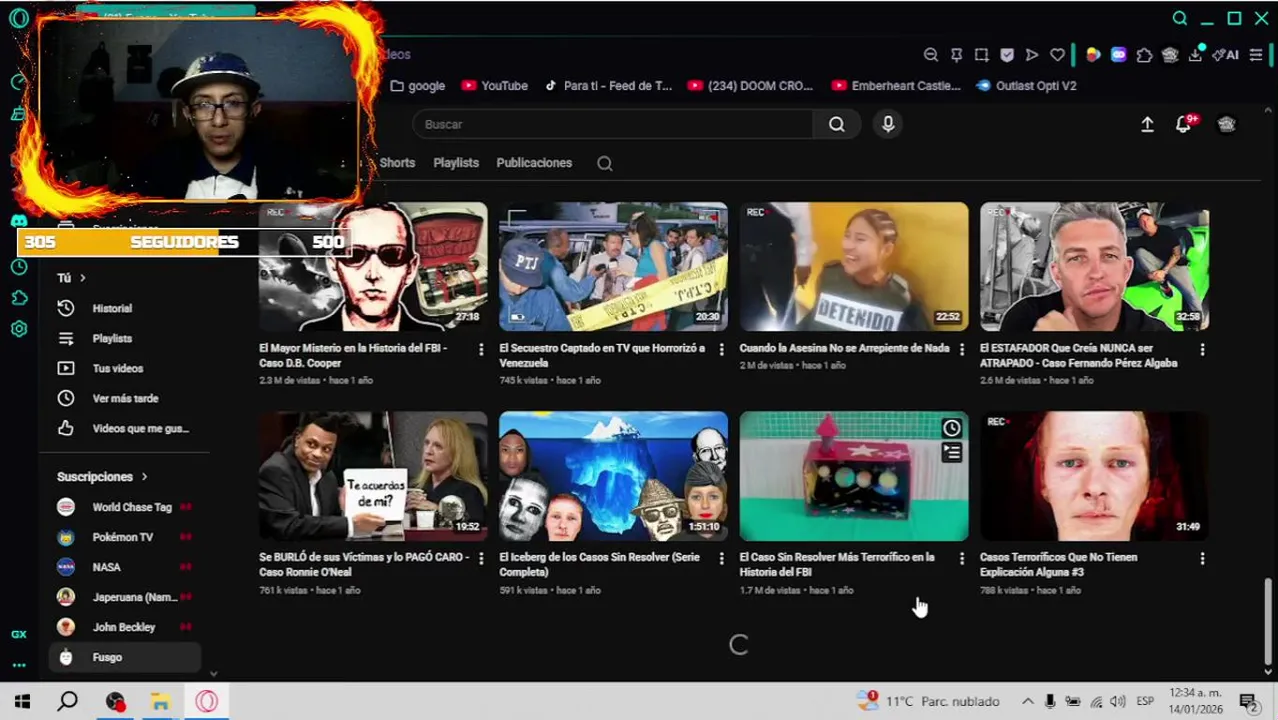Open the extensions puzzle icon in the toolbar
The image size is (1278, 720).
click(x=1144, y=55)
